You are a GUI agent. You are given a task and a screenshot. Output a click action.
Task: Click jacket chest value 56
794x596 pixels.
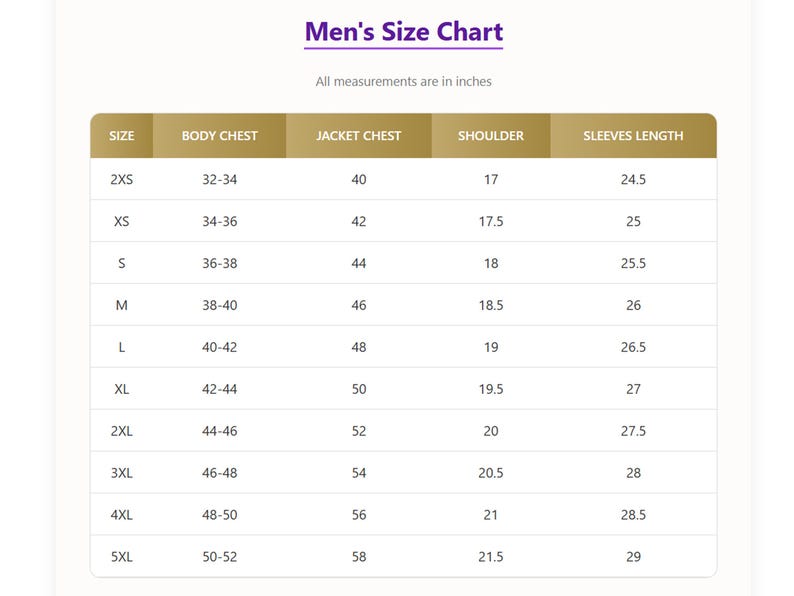coord(359,515)
